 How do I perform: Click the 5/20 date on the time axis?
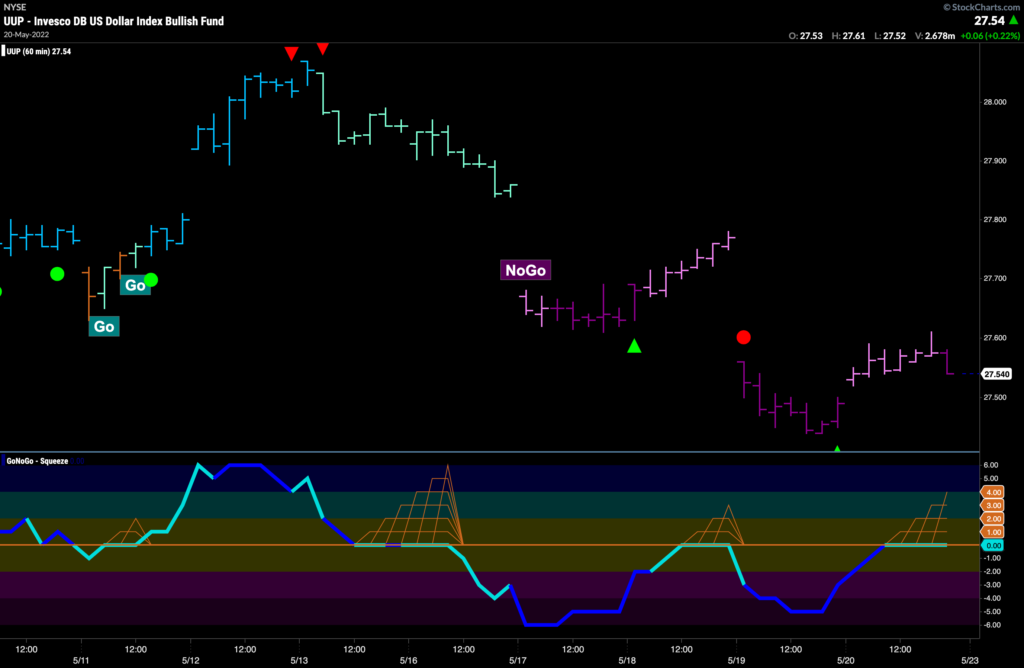pos(846,660)
